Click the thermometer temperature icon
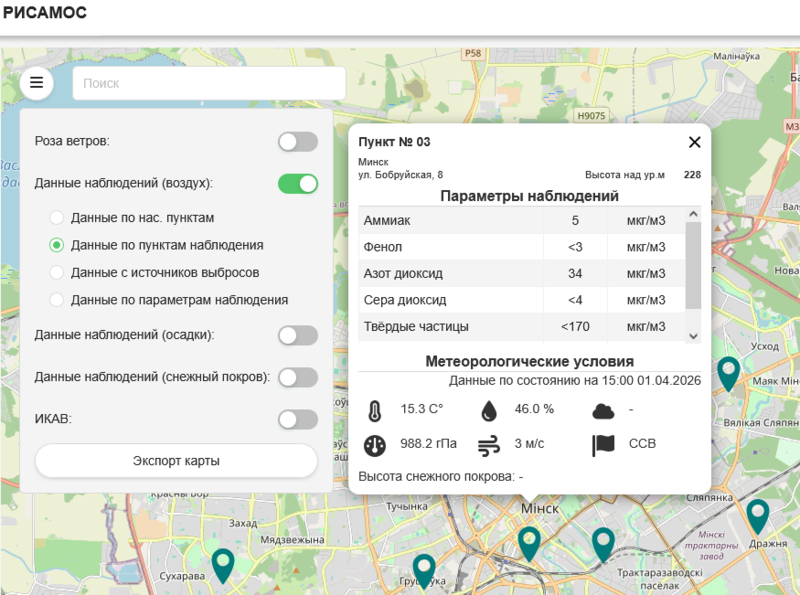 click(x=374, y=410)
